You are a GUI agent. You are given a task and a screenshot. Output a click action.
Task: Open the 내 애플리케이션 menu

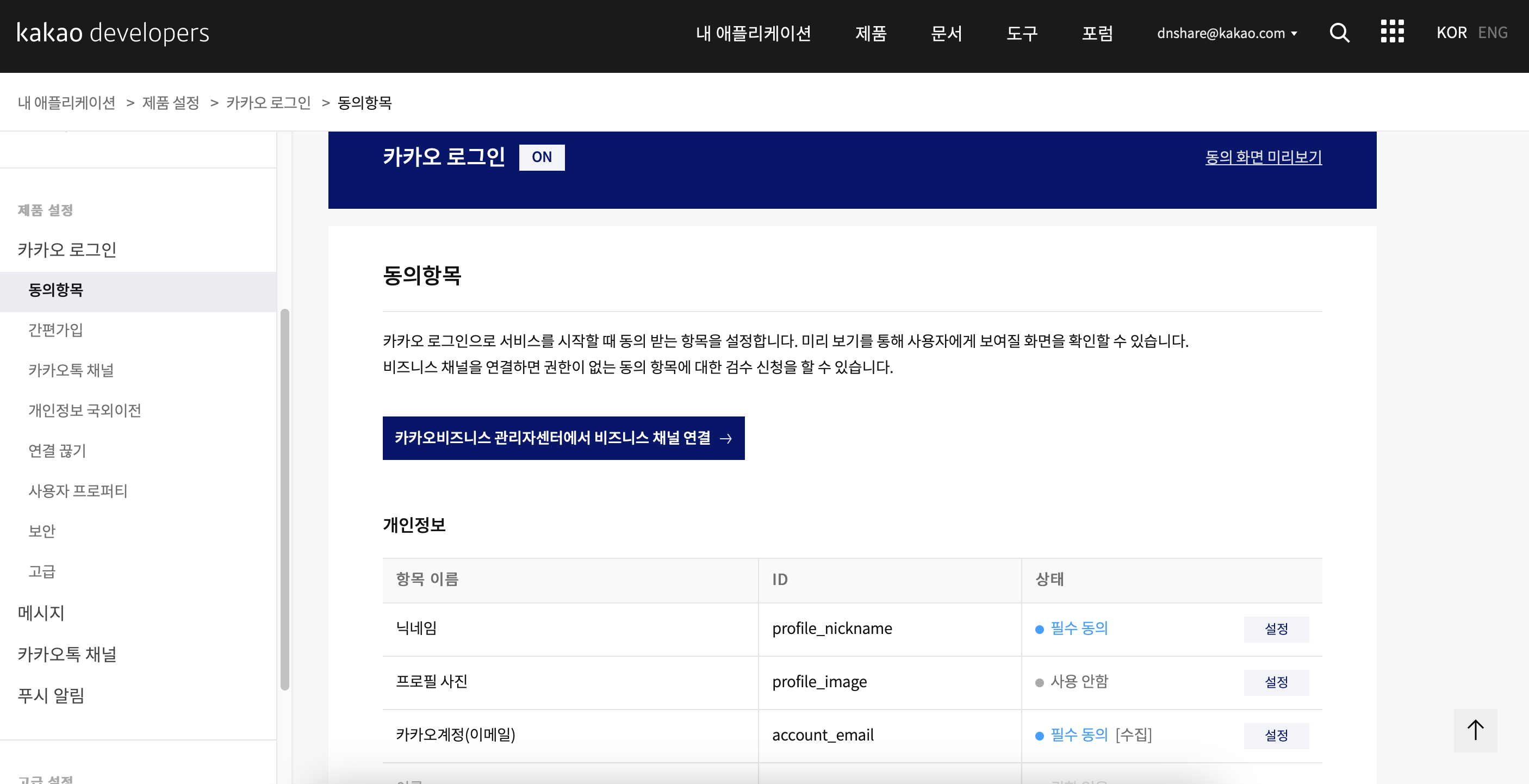(753, 33)
